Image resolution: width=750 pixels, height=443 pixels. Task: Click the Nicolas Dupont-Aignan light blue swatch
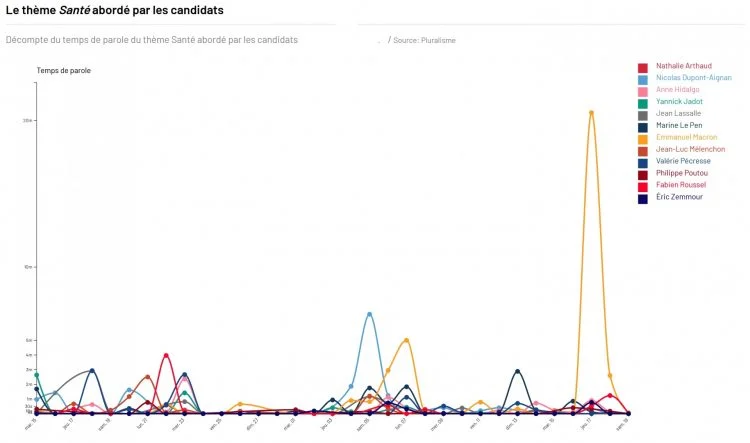tap(642, 80)
